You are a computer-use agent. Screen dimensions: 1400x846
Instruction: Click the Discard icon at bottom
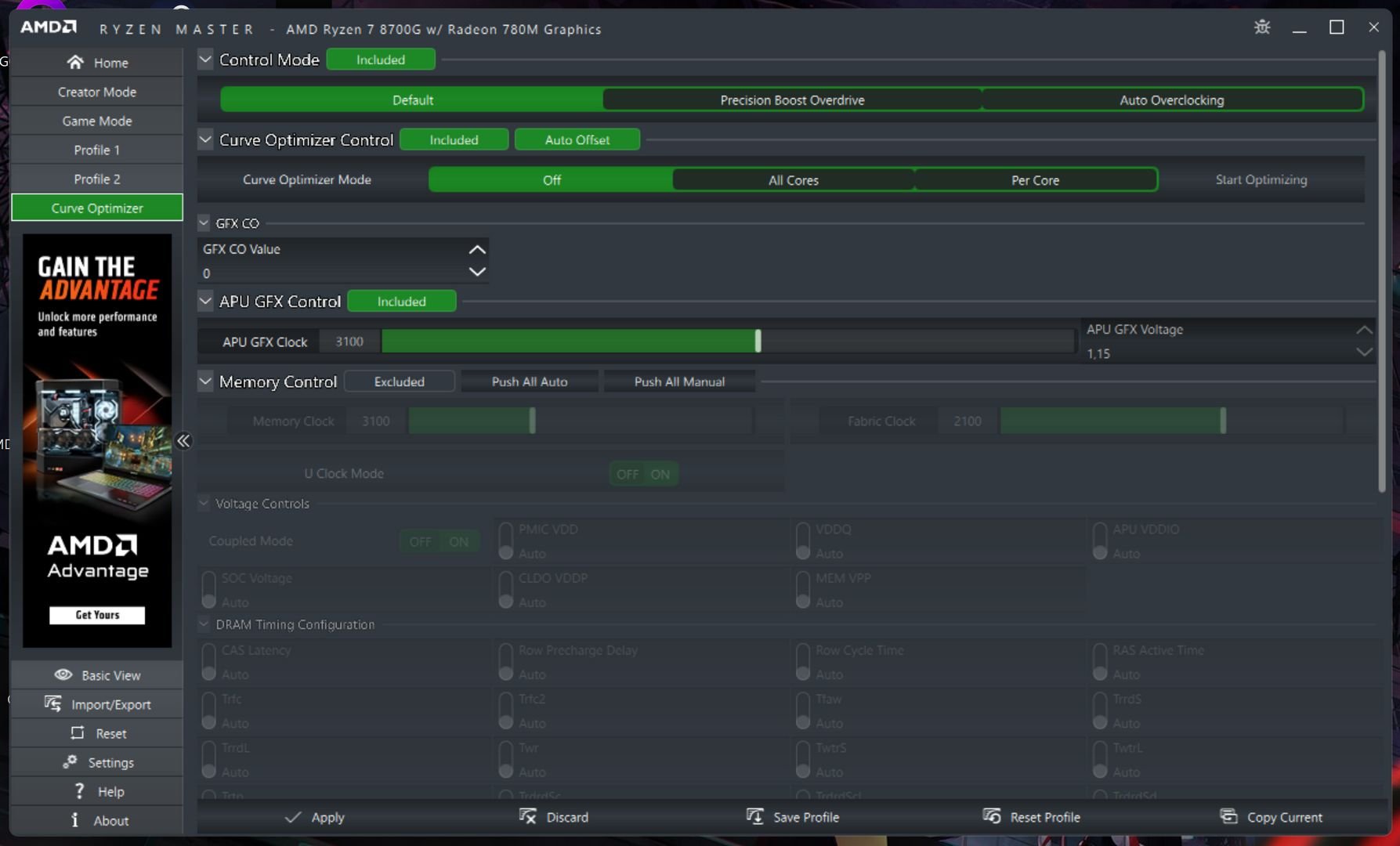click(527, 816)
